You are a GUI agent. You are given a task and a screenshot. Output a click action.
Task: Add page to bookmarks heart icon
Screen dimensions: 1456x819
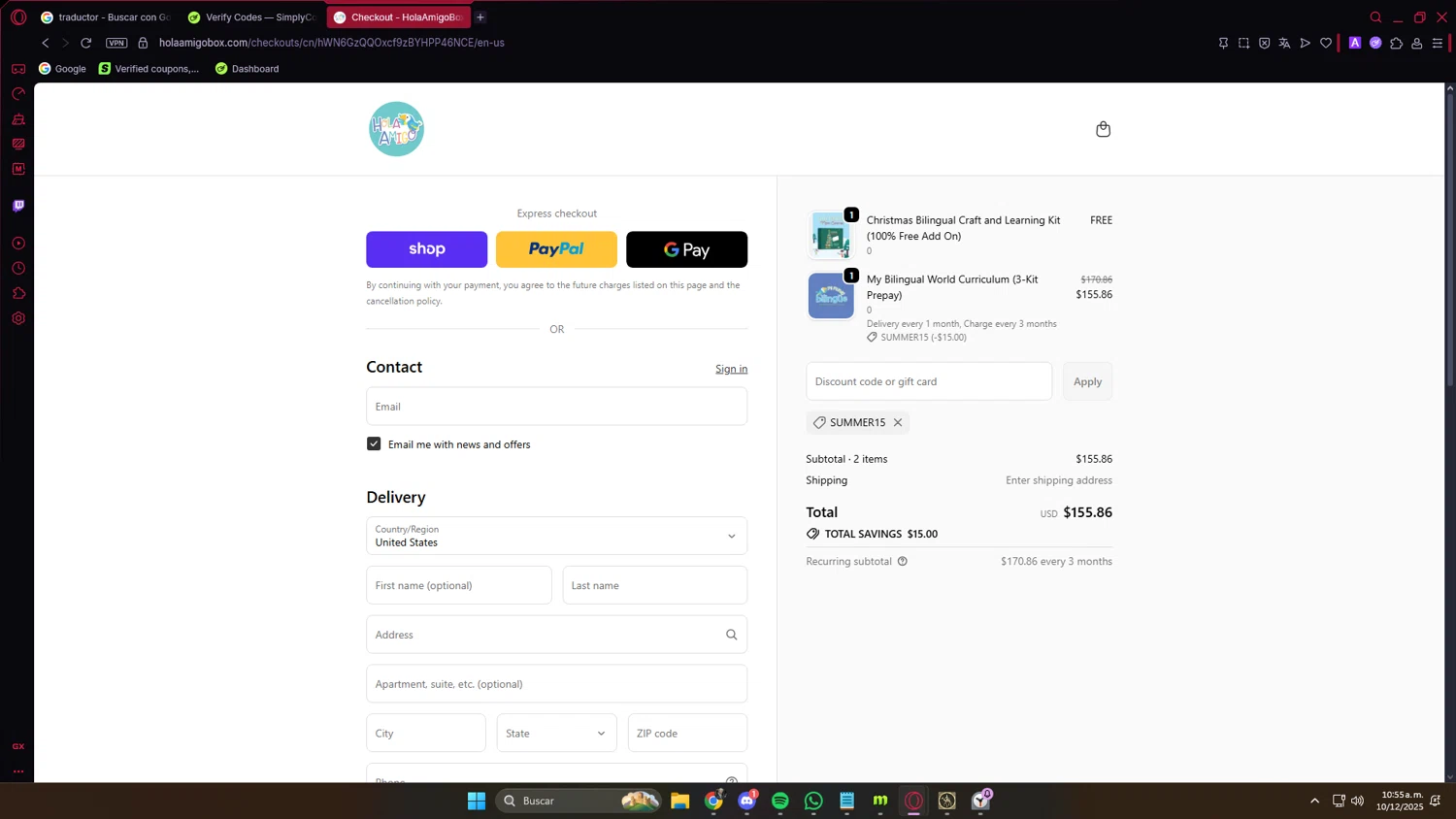point(1326,43)
